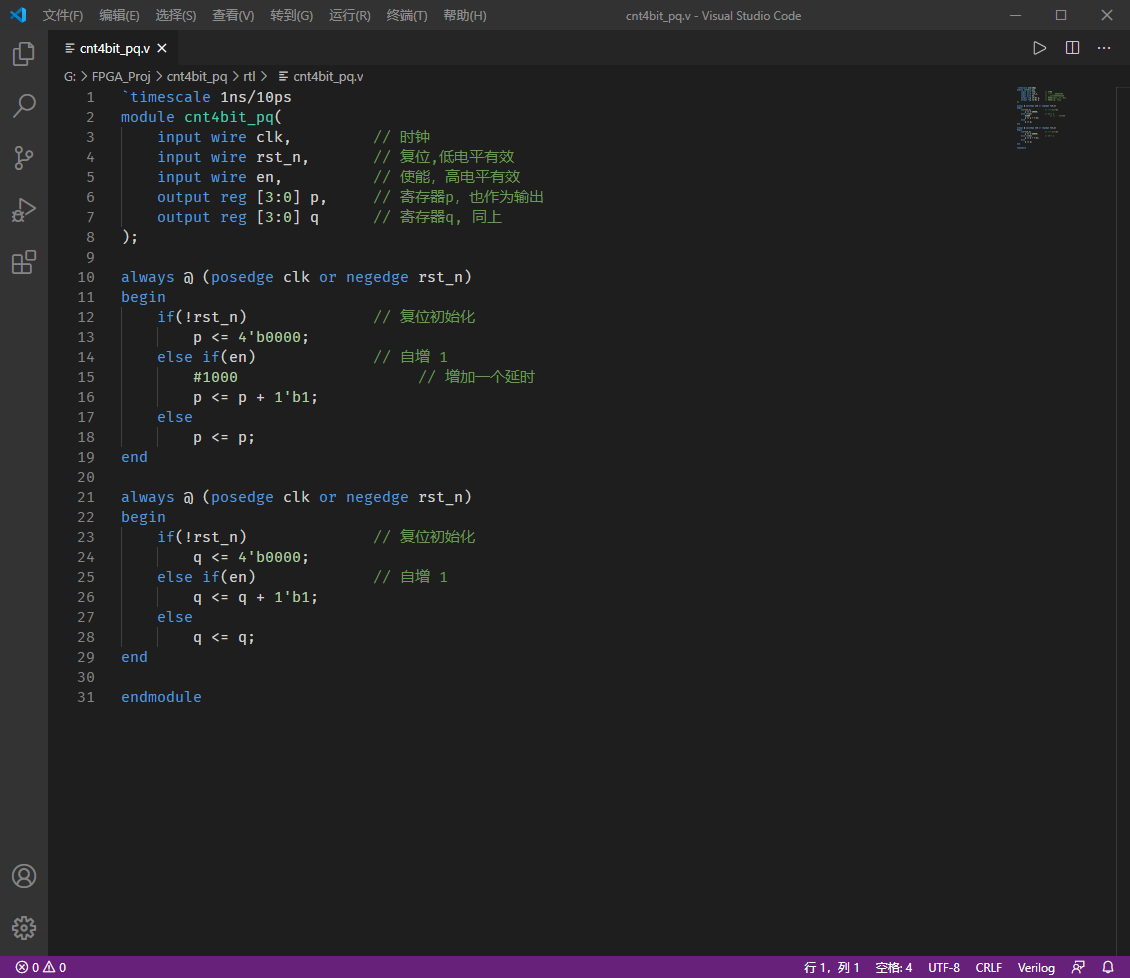Expand the rtl folder breadcrumb
This screenshot has width=1130, height=978.
coord(249,76)
